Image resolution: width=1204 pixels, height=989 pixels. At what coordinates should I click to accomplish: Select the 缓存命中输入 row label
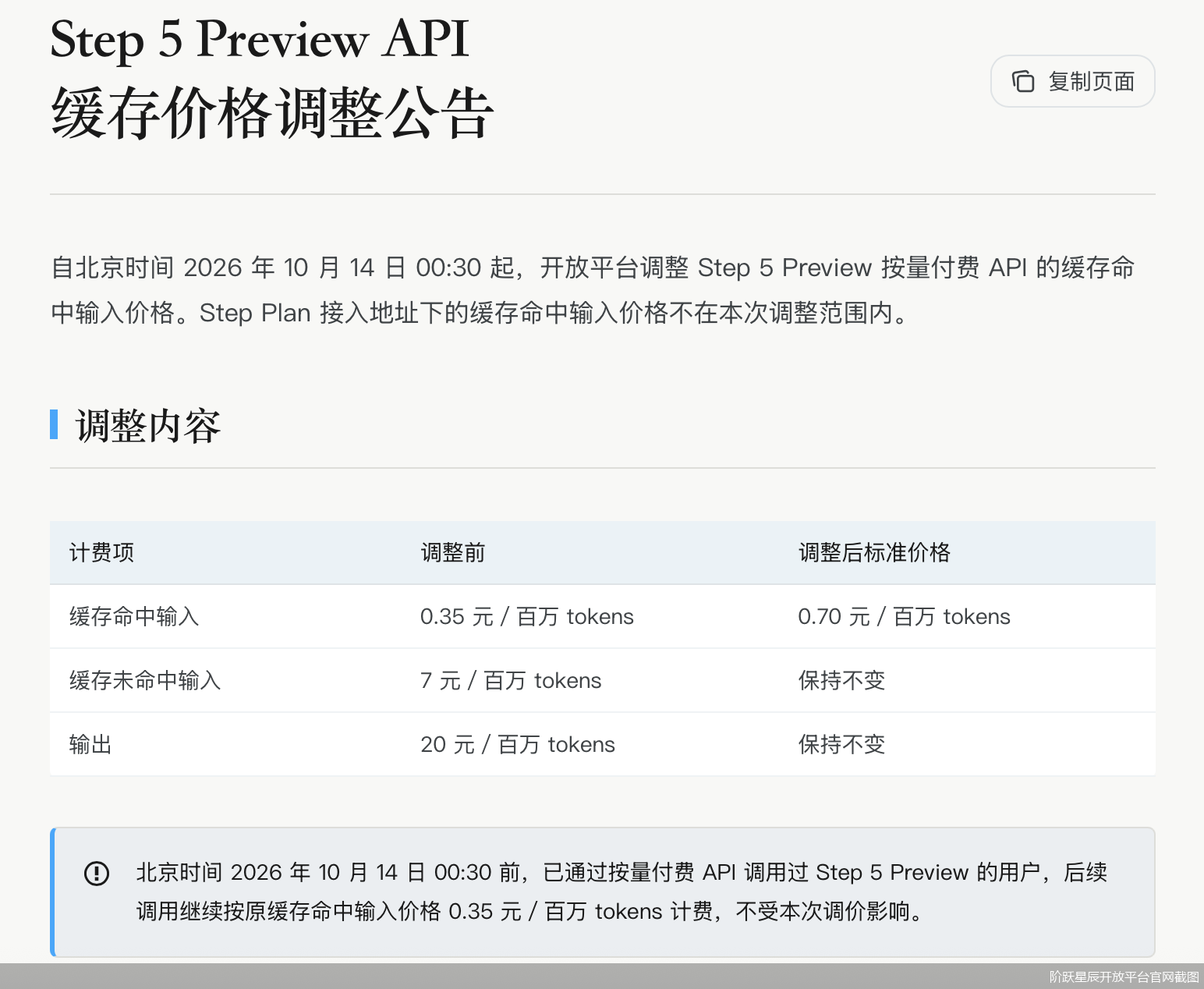pos(134,617)
